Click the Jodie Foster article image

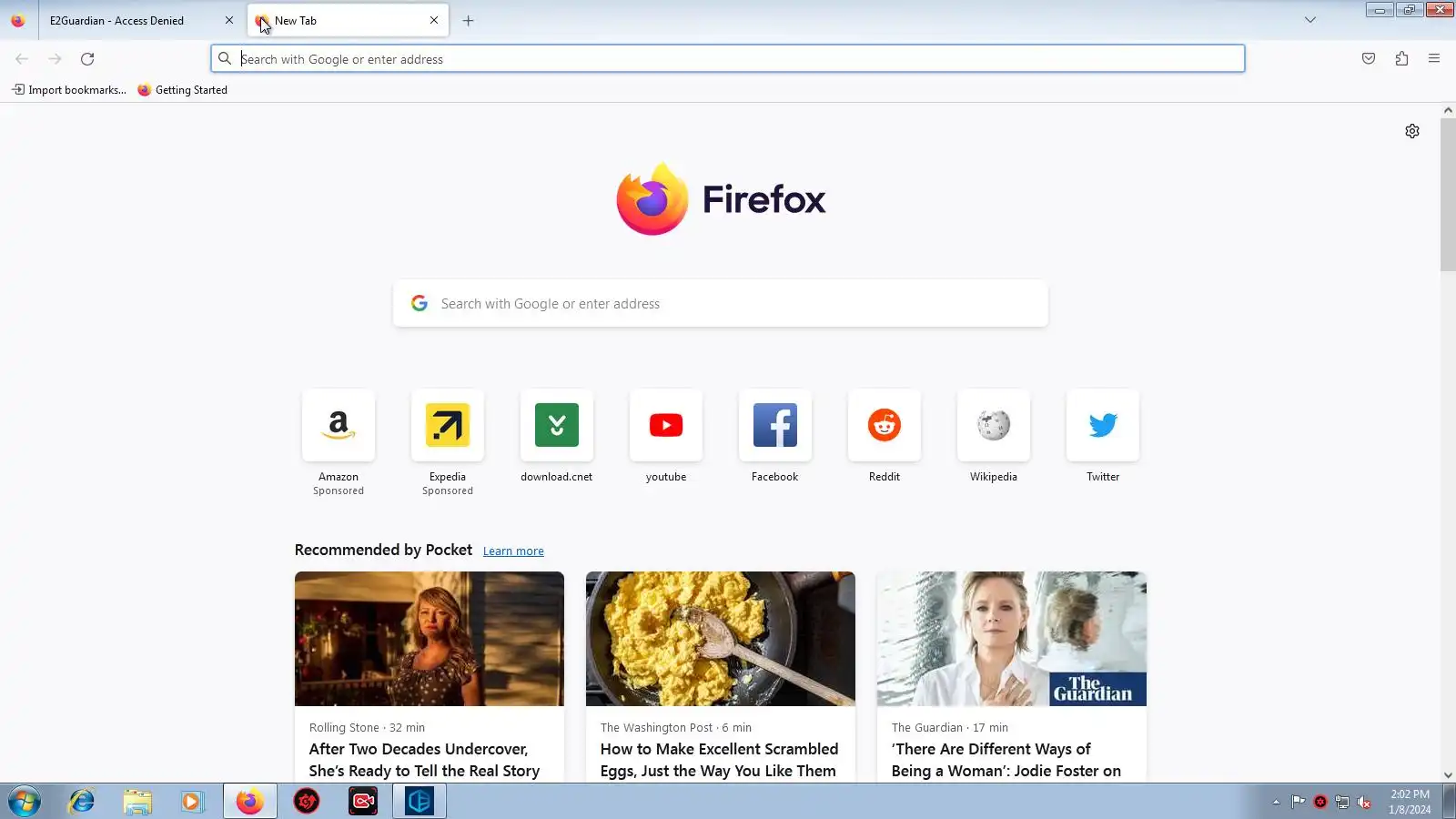pos(1012,639)
